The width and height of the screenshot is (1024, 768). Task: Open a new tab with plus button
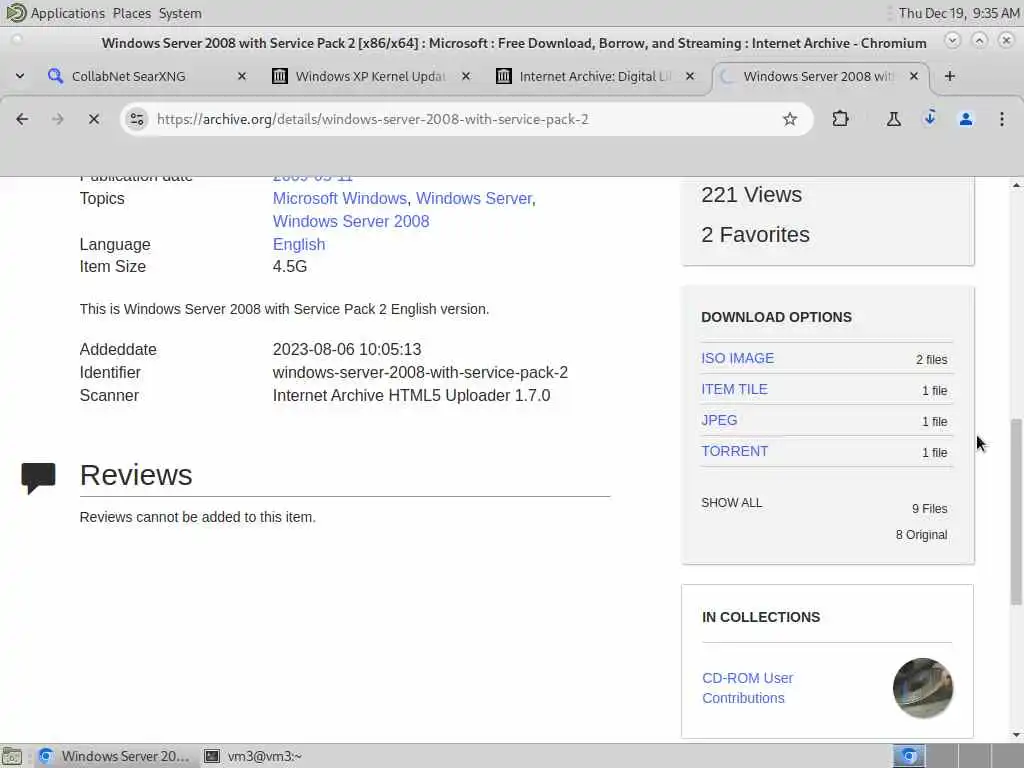950,76
